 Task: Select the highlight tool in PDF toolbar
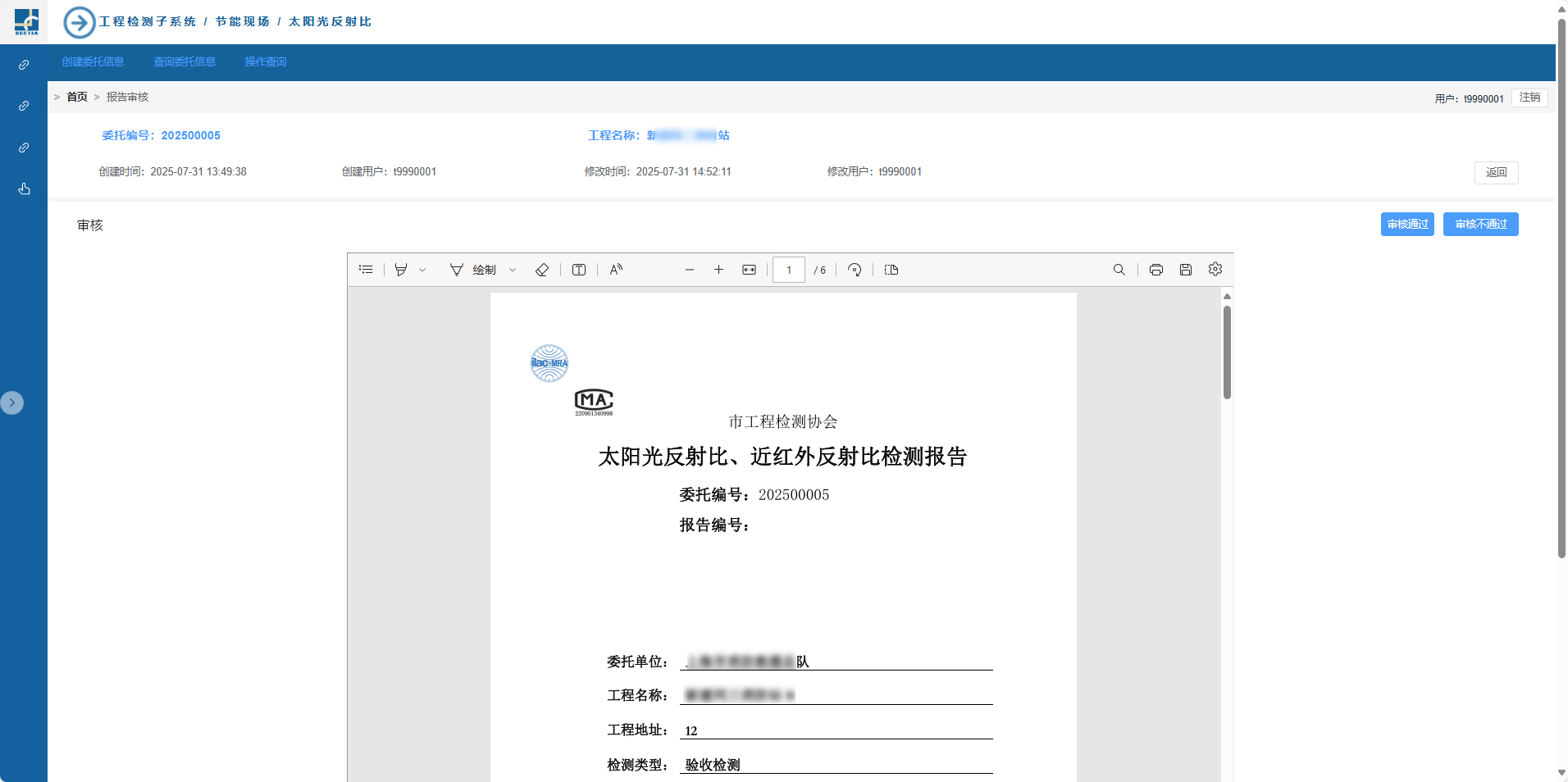401,270
